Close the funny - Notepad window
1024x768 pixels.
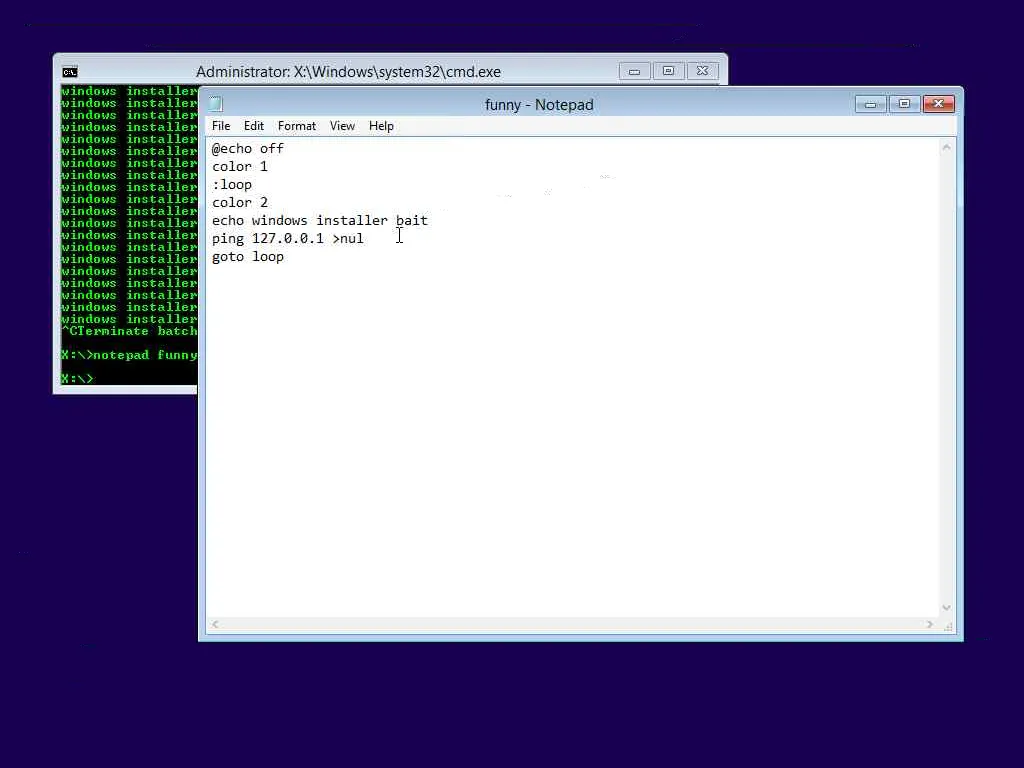pyautogui.click(x=938, y=104)
